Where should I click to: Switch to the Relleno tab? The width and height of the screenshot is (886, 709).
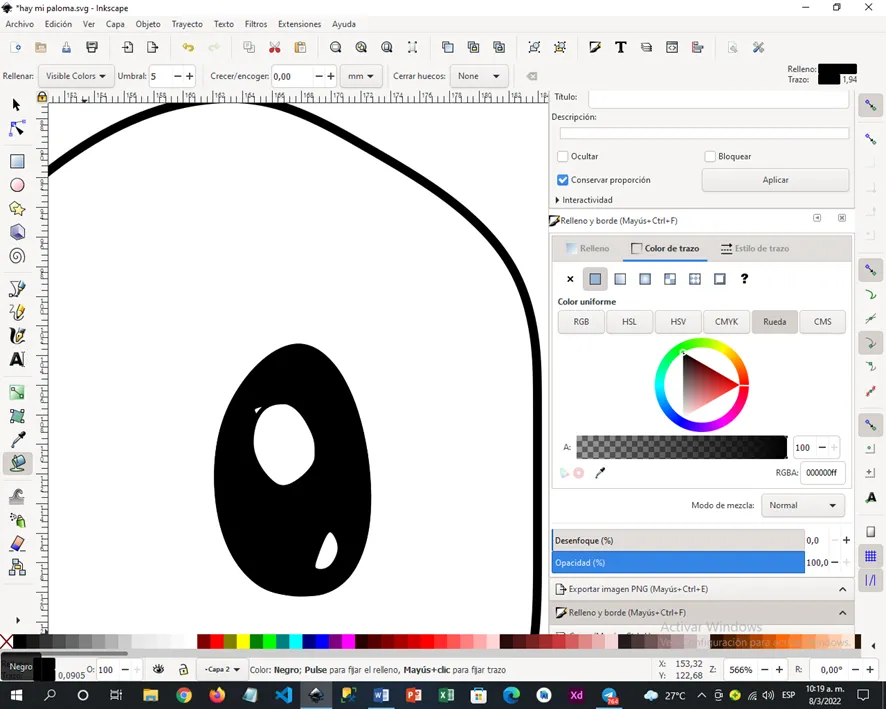tap(588, 248)
